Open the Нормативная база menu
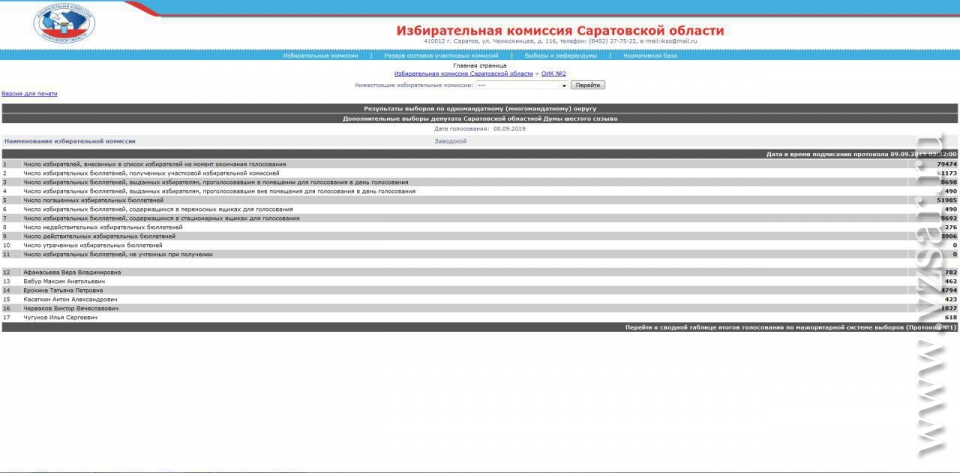The height and width of the screenshot is (473, 960). [650, 56]
